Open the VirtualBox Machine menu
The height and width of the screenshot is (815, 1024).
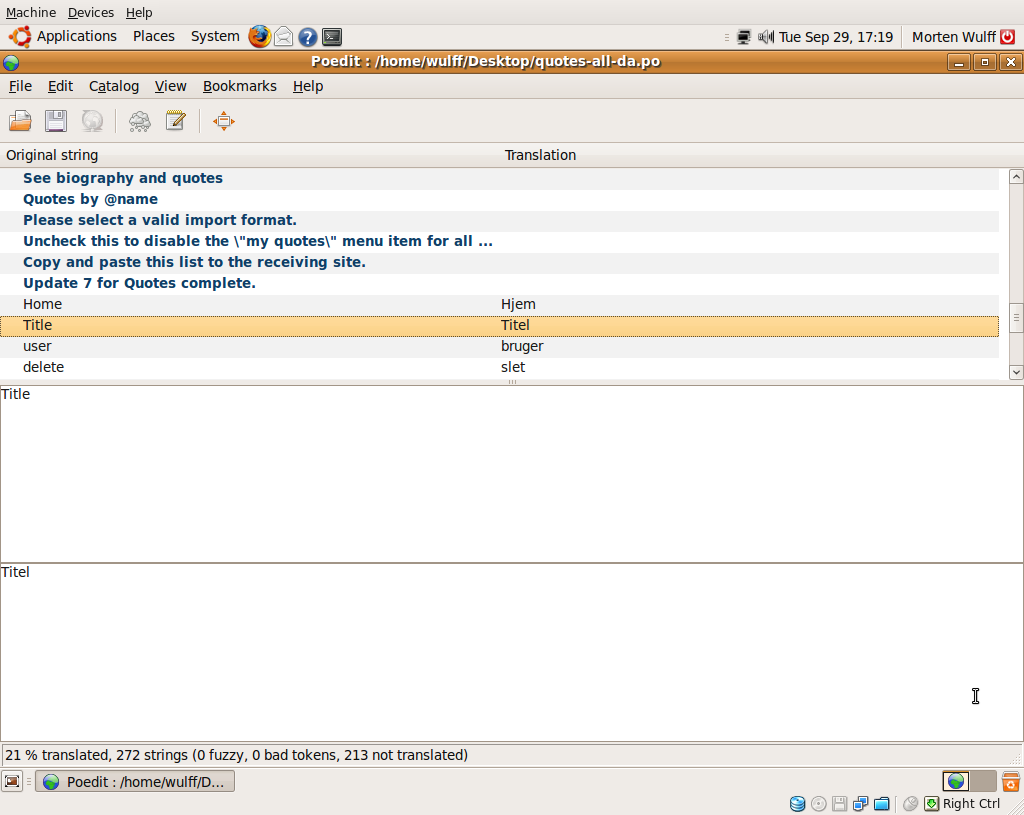31,12
